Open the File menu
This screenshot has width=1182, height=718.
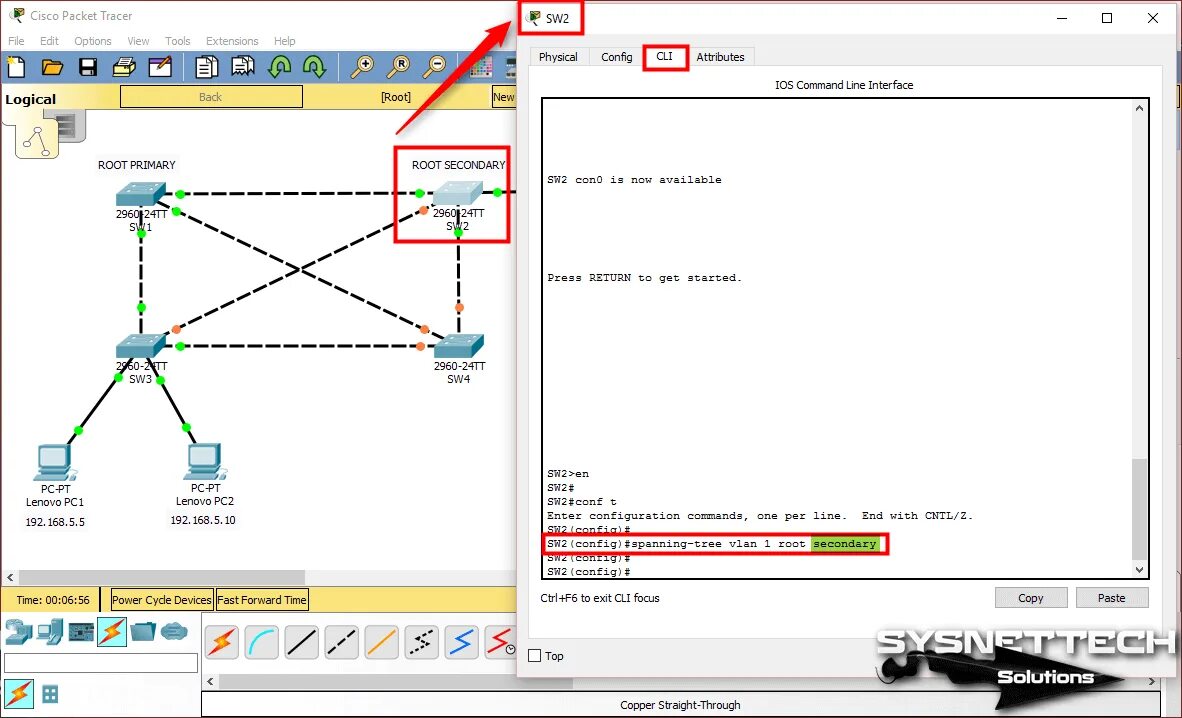[x=16, y=41]
